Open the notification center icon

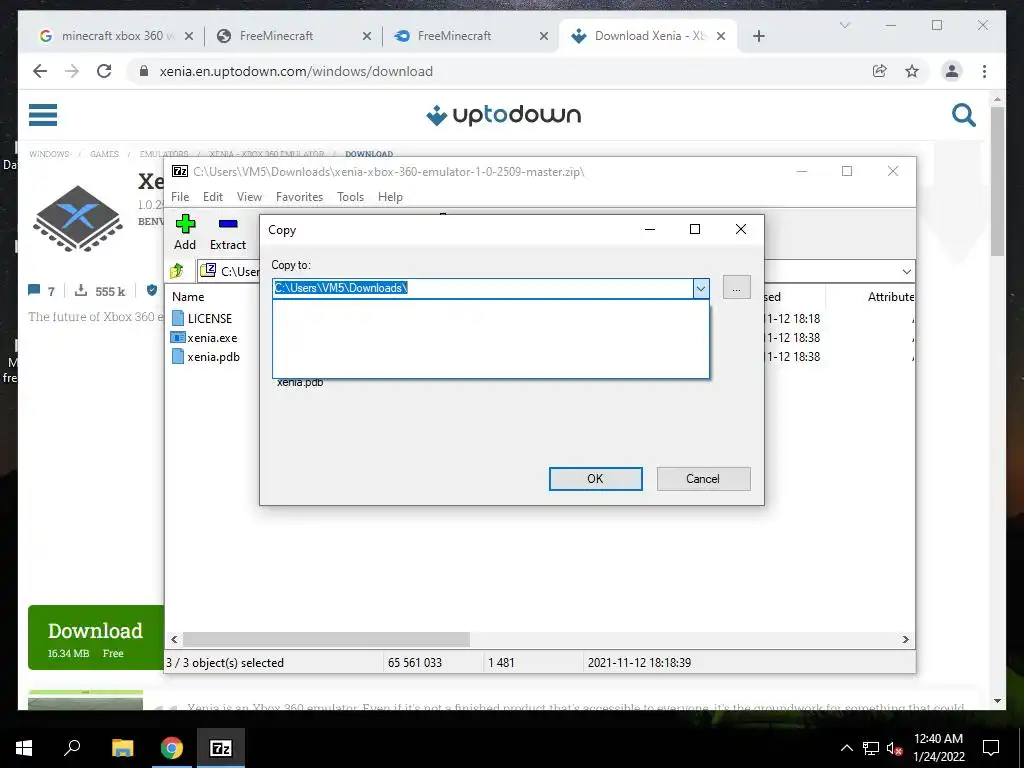(991, 748)
